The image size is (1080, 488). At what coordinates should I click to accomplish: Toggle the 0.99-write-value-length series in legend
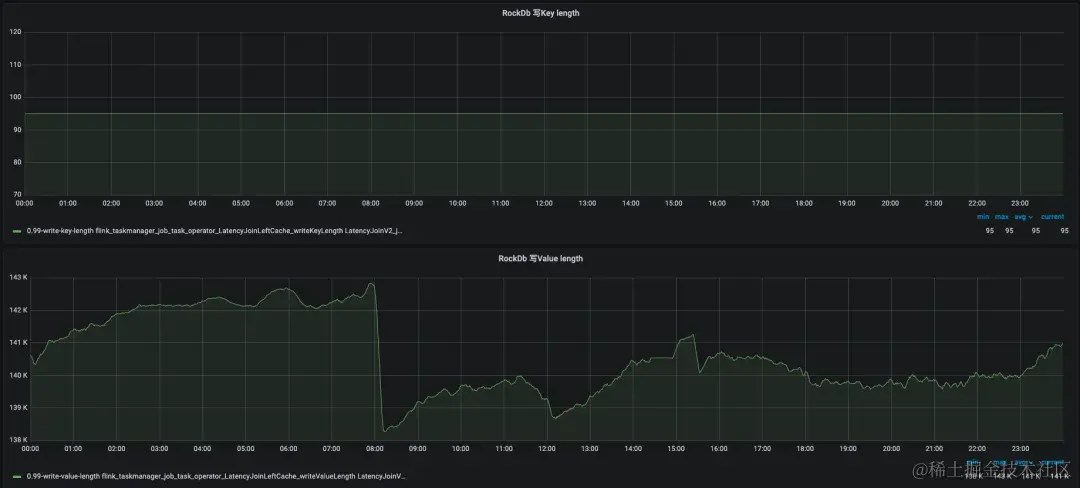(216, 476)
